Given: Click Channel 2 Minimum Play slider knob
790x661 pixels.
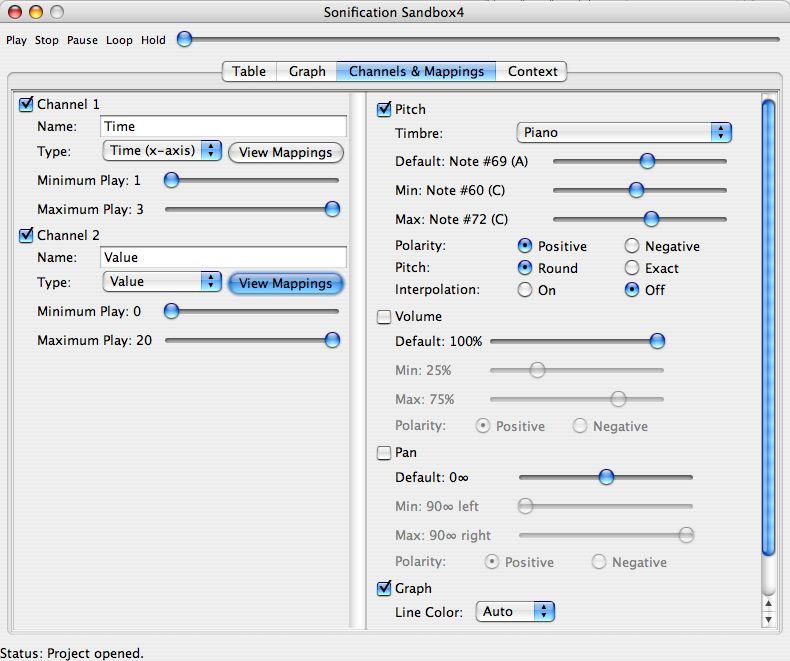Looking at the screenshot, I should tap(172, 311).
